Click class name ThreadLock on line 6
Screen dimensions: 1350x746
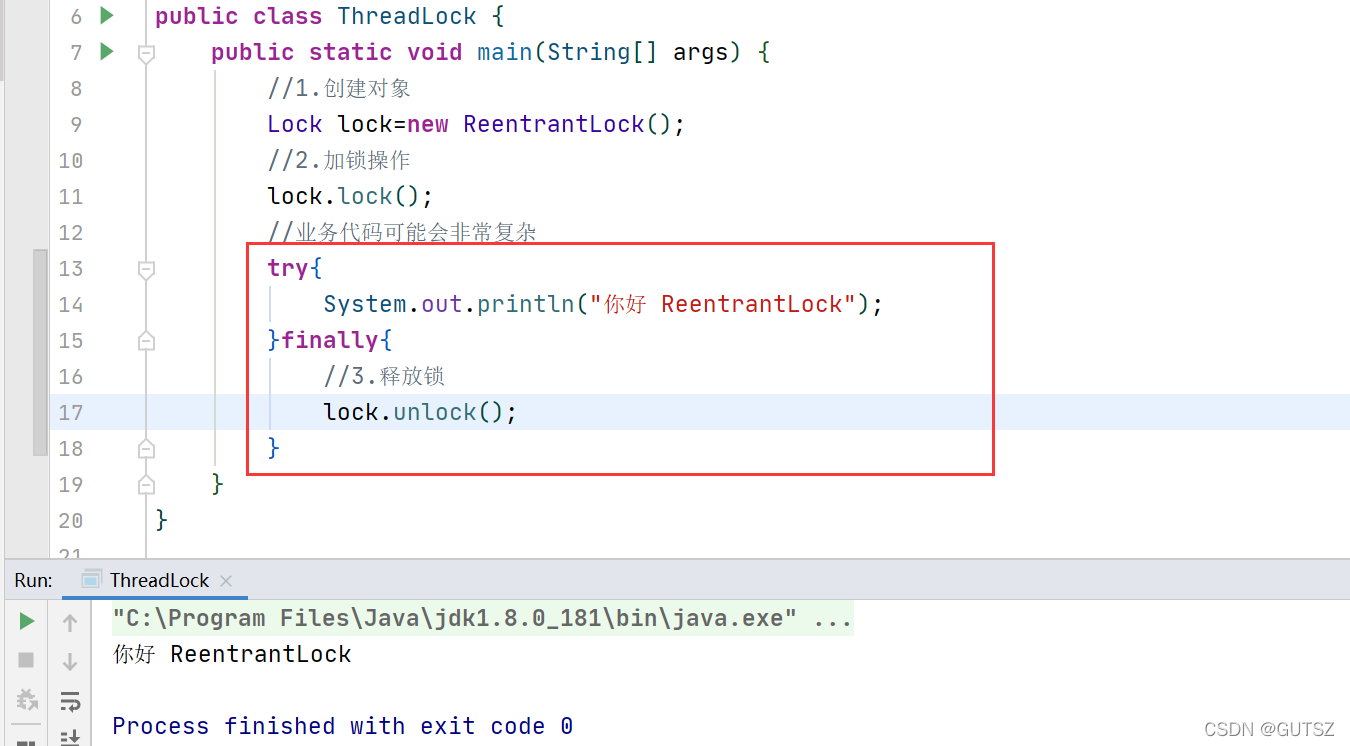(407, 16)
